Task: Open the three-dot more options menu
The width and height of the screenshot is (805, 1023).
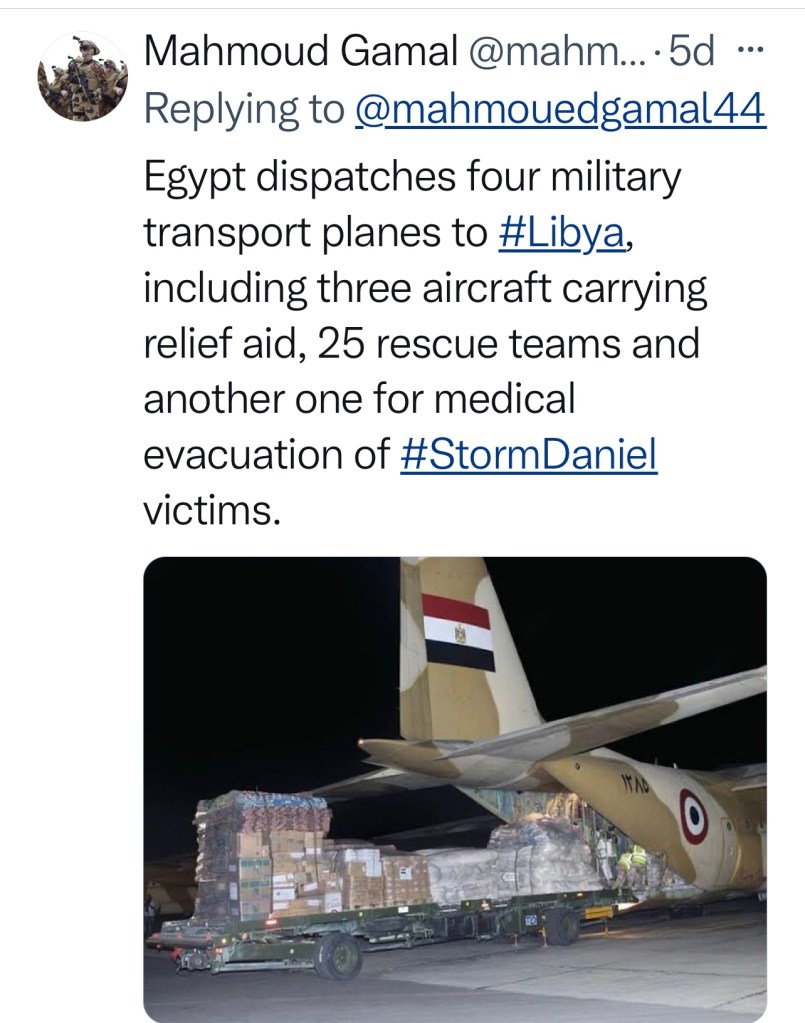Action: (x=748, y=50)
